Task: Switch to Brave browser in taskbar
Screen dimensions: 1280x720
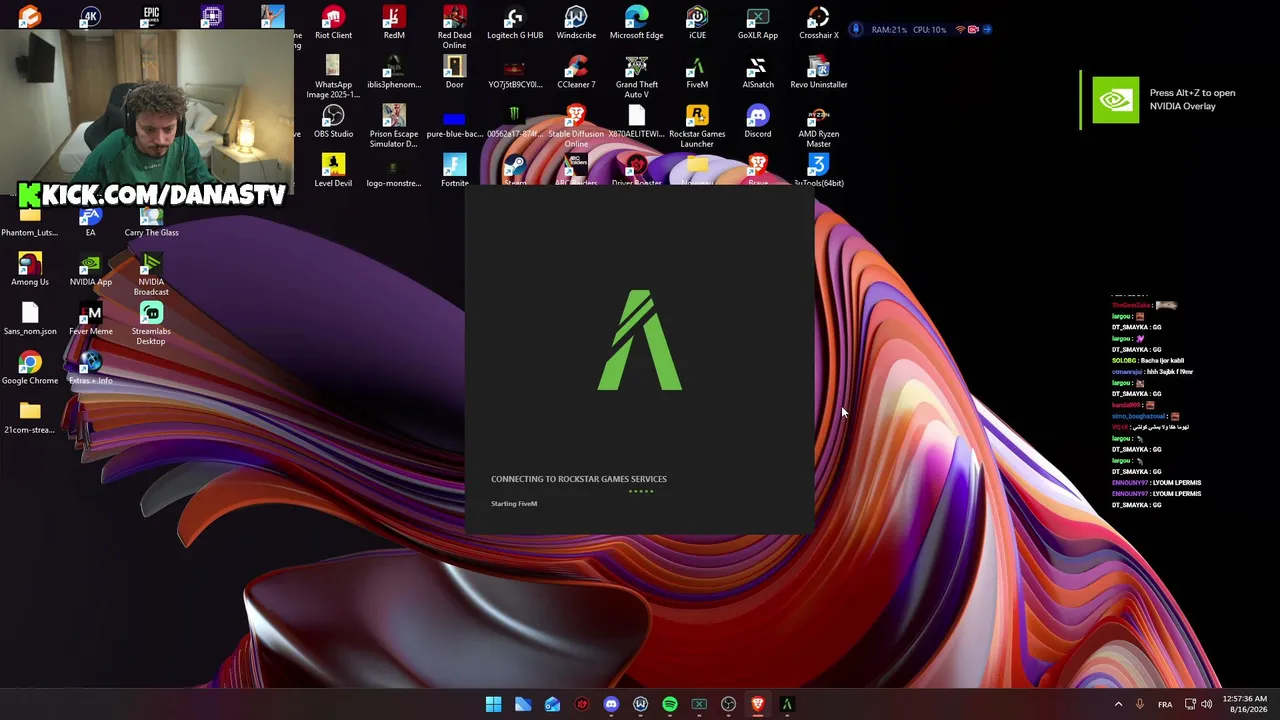Action: tap(758, 704)
